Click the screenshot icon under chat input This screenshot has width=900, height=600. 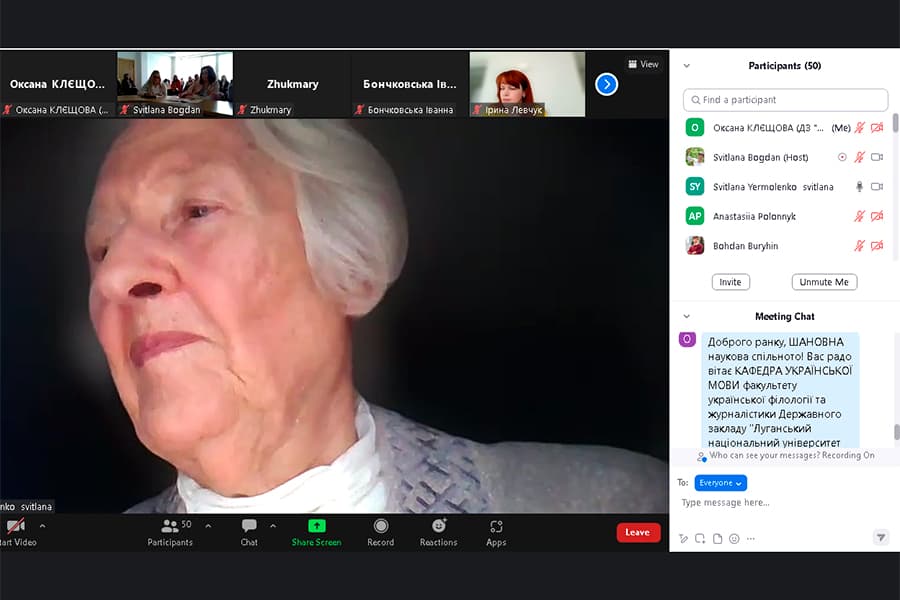(x=700, y=539)
